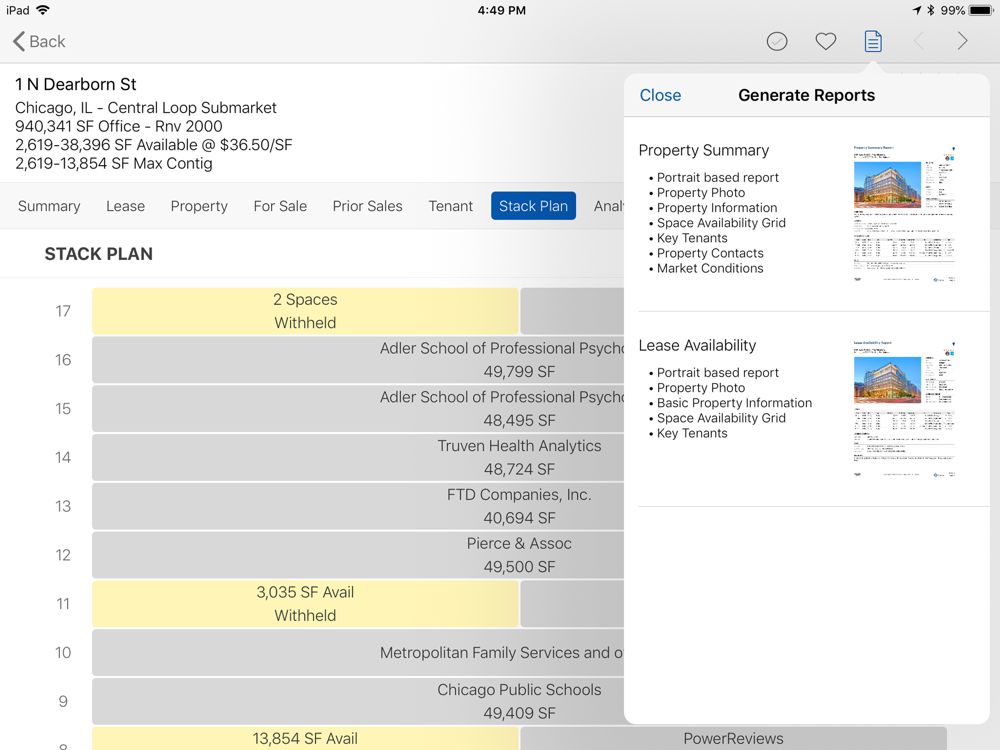Go to the next property arrow

(962, 41)
